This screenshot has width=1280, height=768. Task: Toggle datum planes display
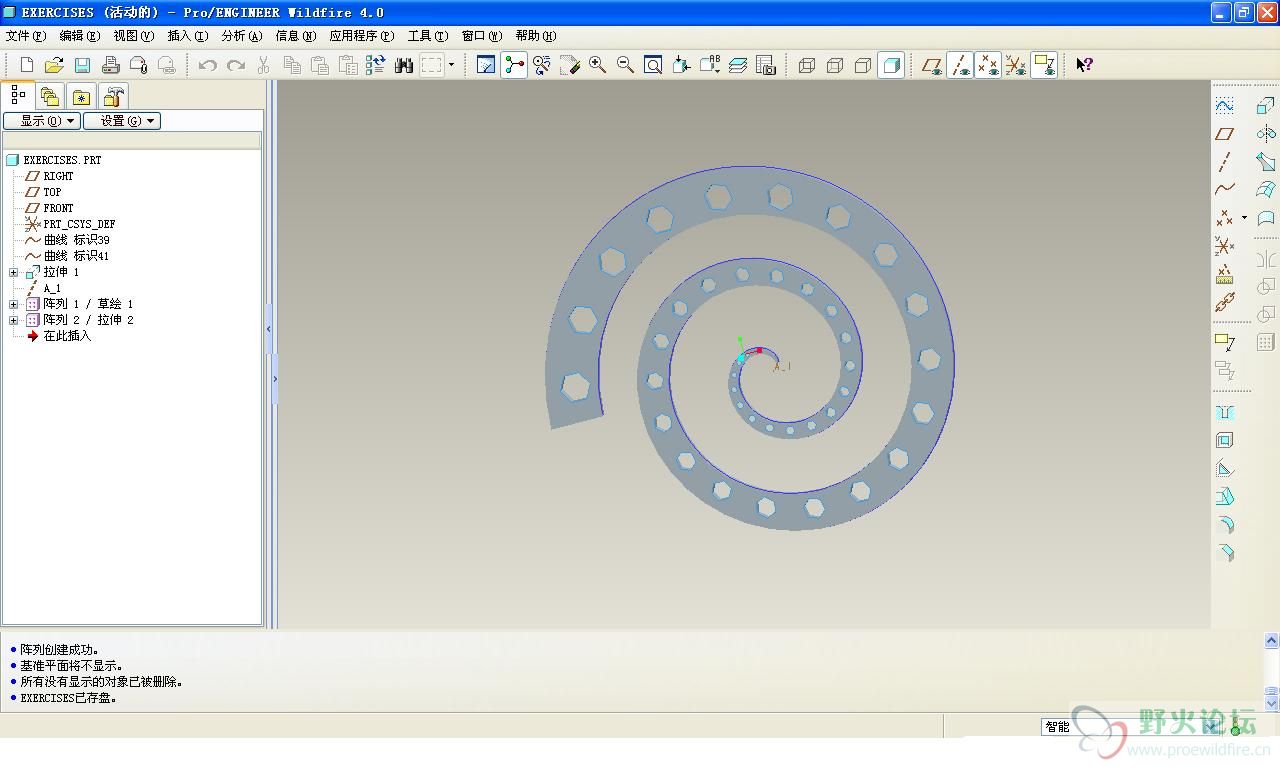coord(932,65)
